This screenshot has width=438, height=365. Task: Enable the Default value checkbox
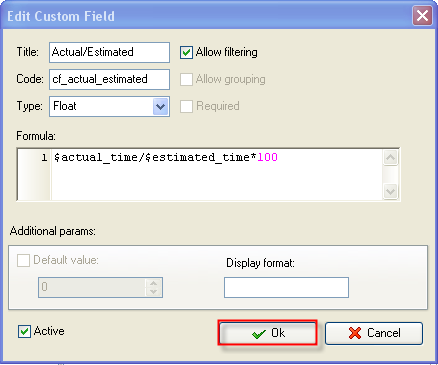pos(23,260)
